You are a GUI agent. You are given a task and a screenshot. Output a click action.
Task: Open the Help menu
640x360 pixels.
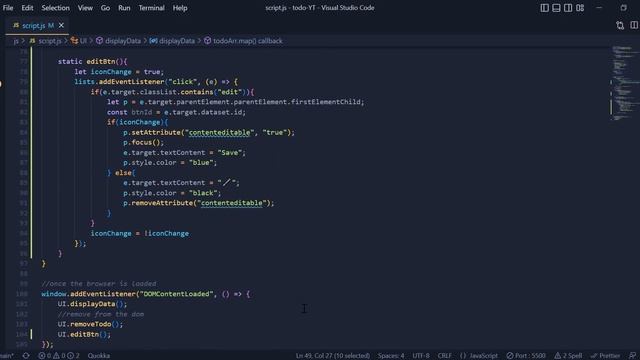(180, 8)
